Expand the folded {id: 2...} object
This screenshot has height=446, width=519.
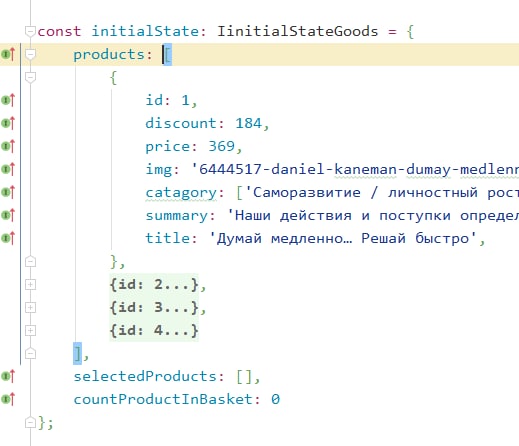pyautogui.click(x=30, y=284)
